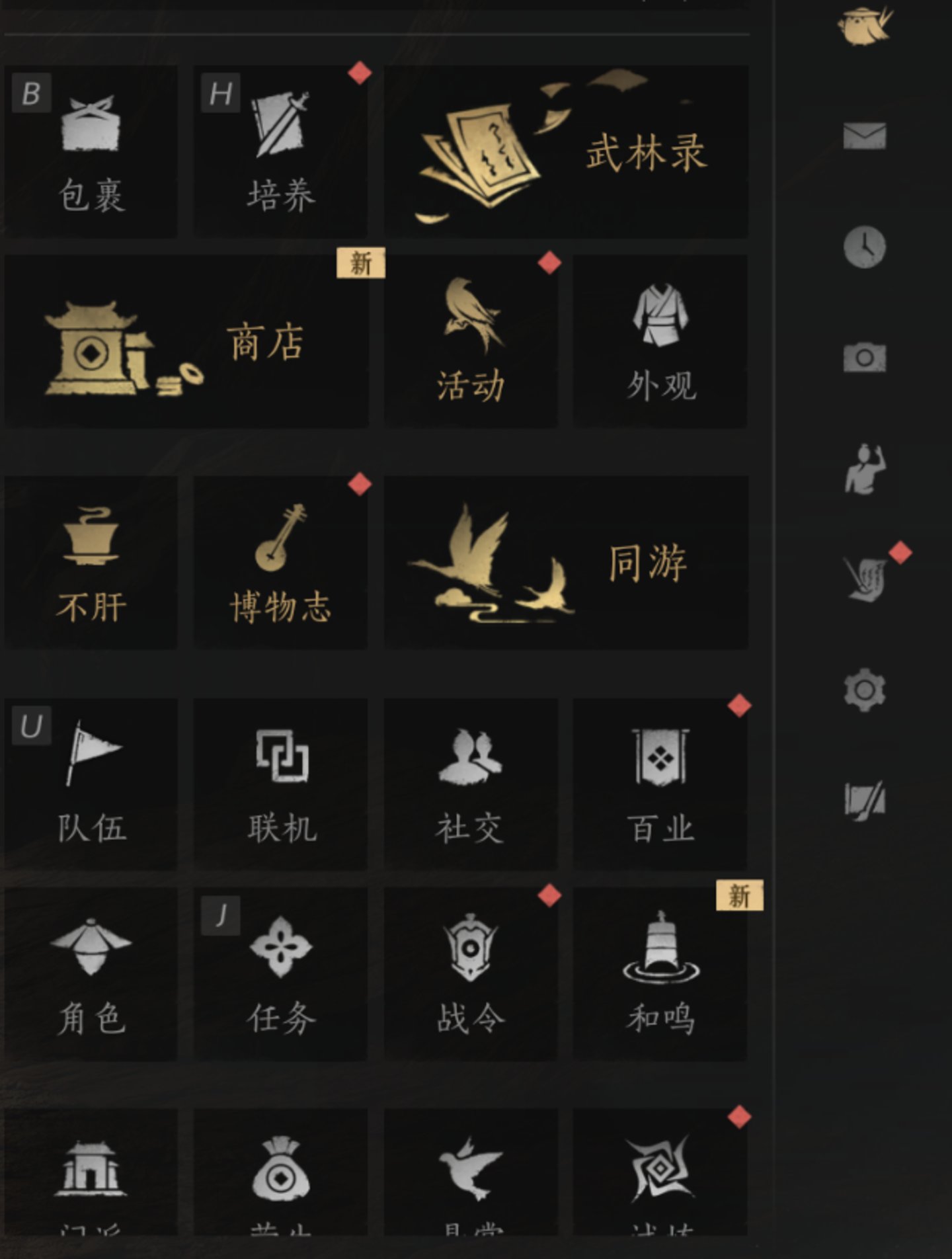952x1259 pixels.
Task: Open the 商店 shop
Action: click(x=186, y=341)
